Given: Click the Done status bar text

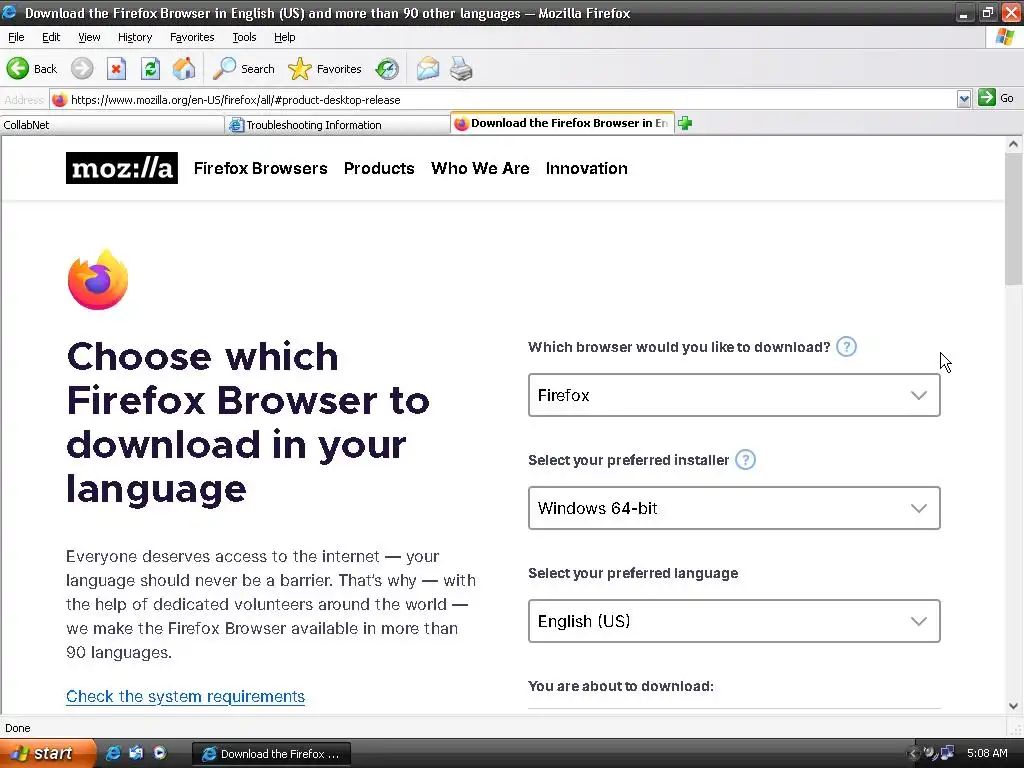Looking at the screenshot, I should 18,728.
